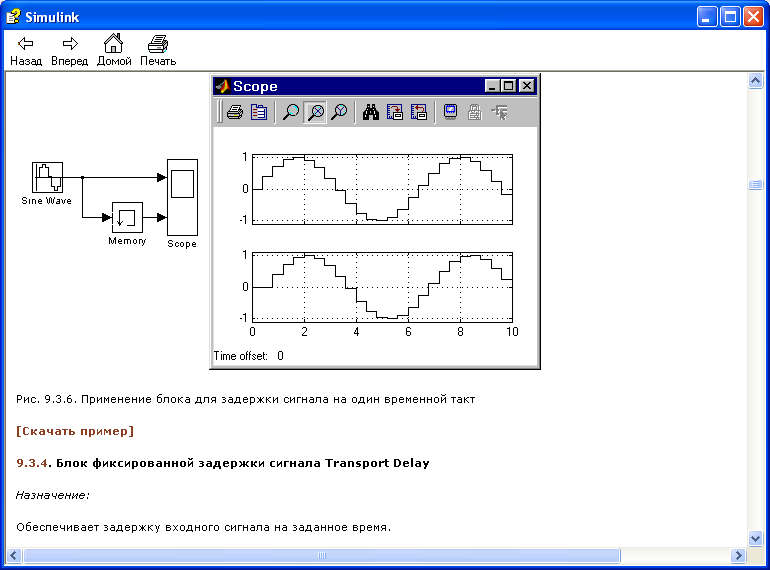The height and width of the screenshot is (570, 770).
Task: Click the Memory block
Action: (127, 217)
